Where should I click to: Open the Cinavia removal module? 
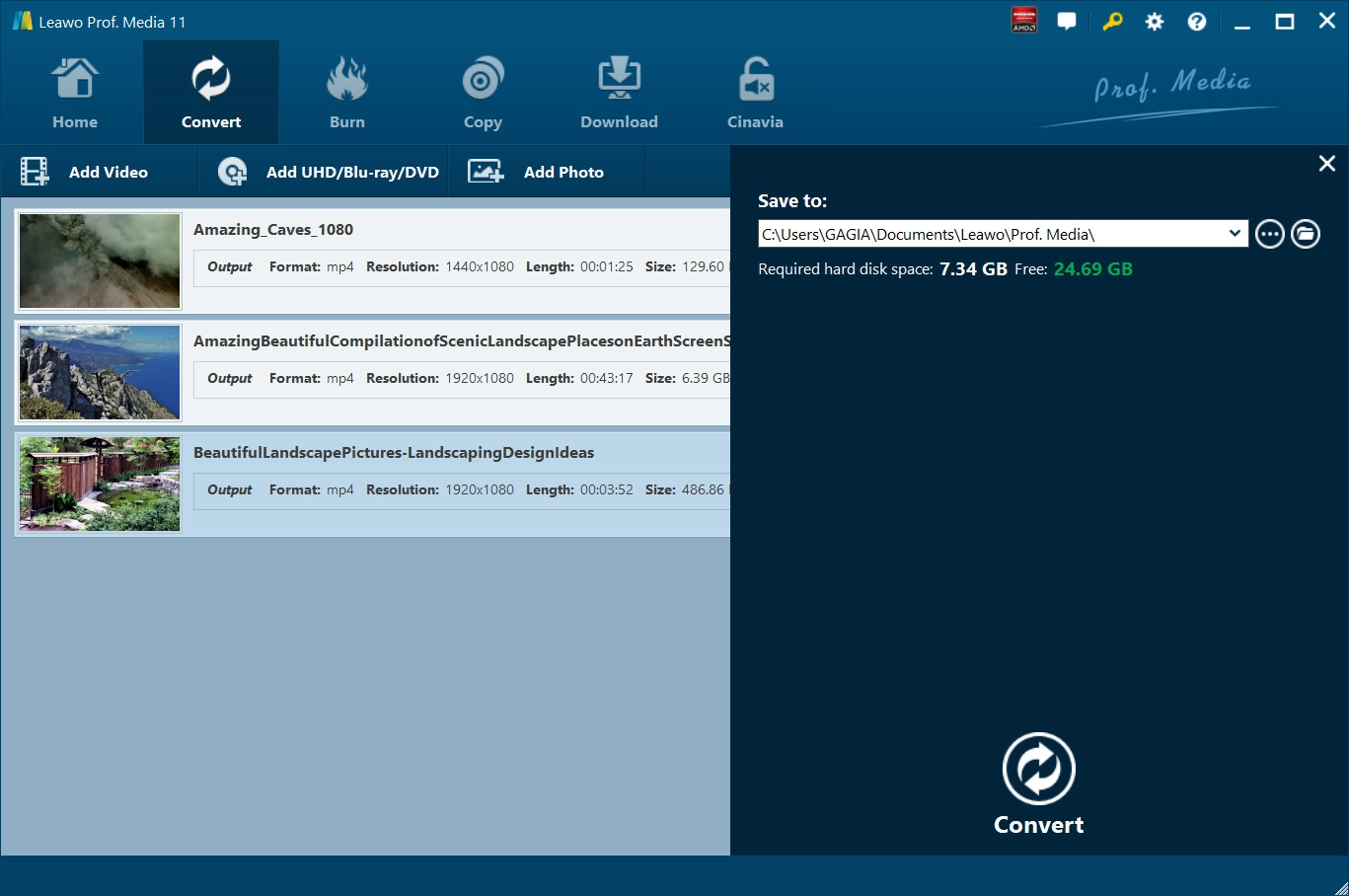[x=755, y=95]
